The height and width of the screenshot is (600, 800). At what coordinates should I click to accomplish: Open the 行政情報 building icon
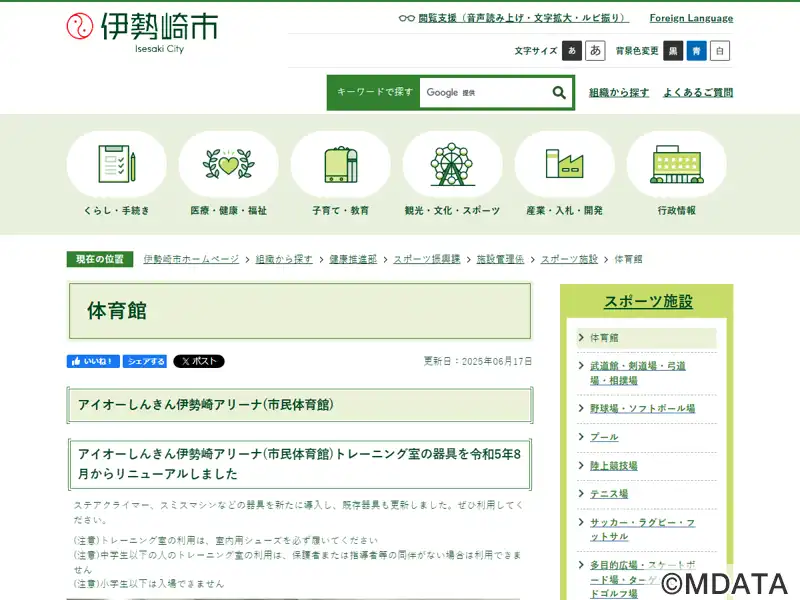pyautogui.click(x=676, y=165)
